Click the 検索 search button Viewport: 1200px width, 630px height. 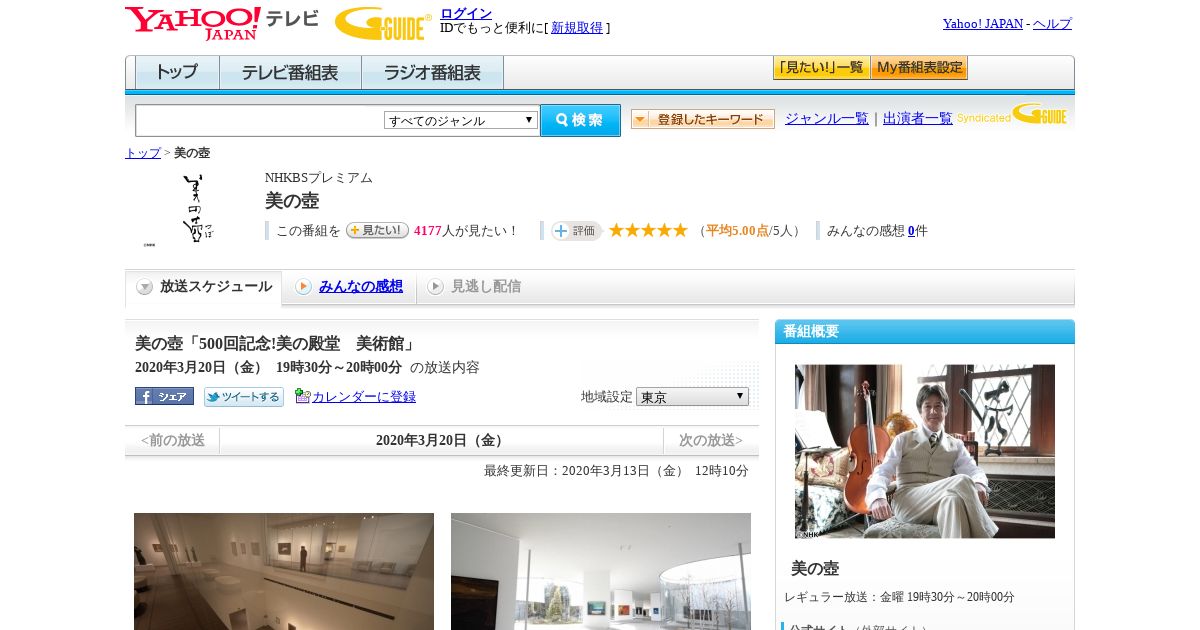[580, 120]
